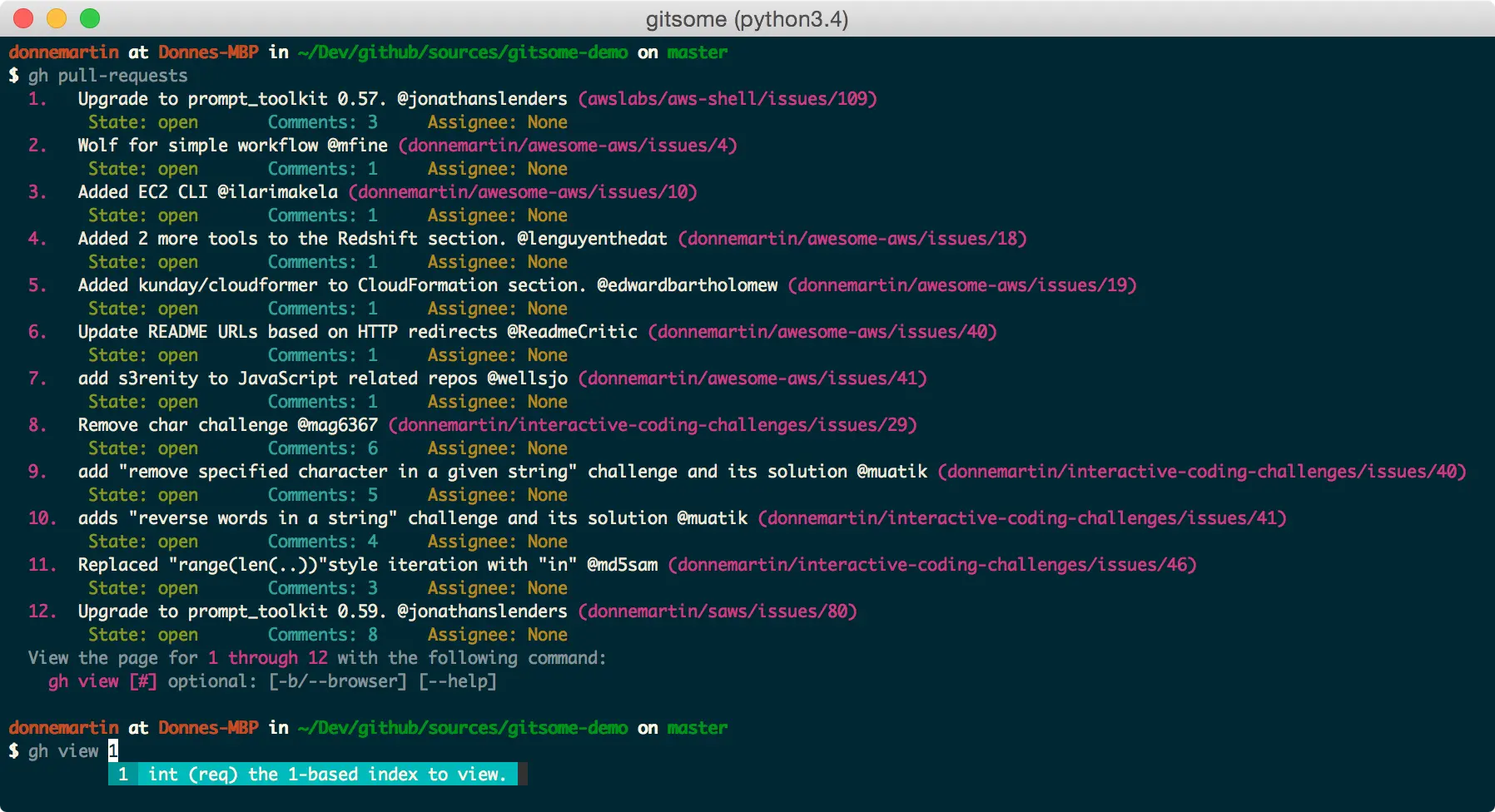Click the cursor after 'gh view' at the bottom prompt
This screenshot has width=1495, height=812.
113,751
